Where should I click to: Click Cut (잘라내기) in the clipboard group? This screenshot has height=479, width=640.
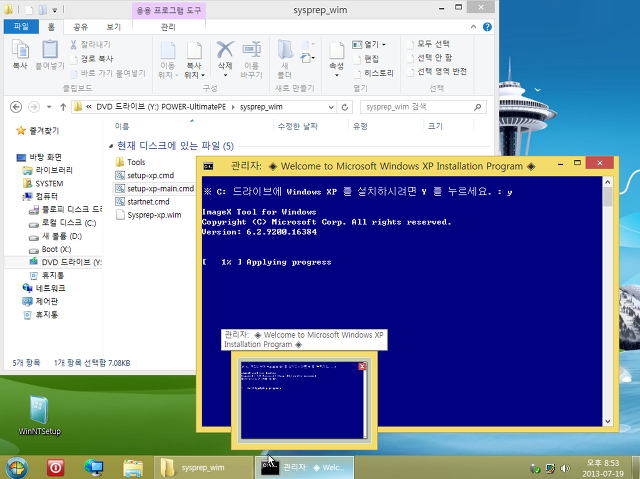tap(90, 44)
